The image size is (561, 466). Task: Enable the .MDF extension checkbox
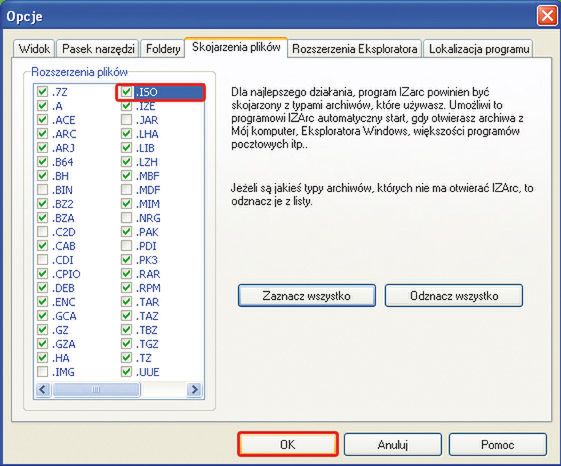pos(126,189)
